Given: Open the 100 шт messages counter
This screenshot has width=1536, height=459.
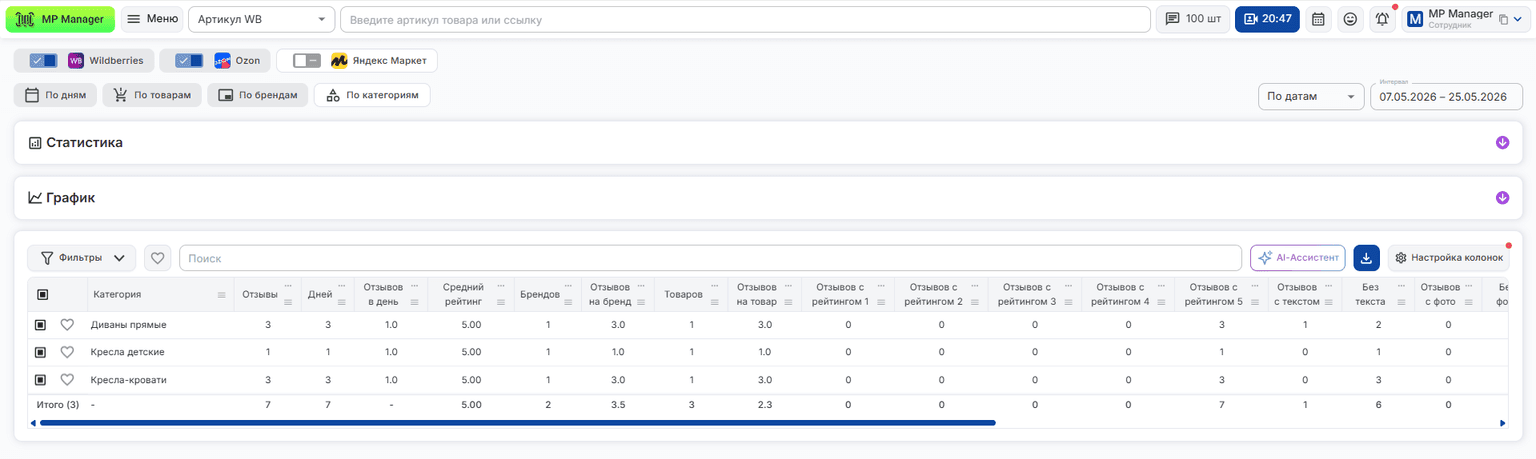Looking at the screenshot, I should click(1193, 19).
